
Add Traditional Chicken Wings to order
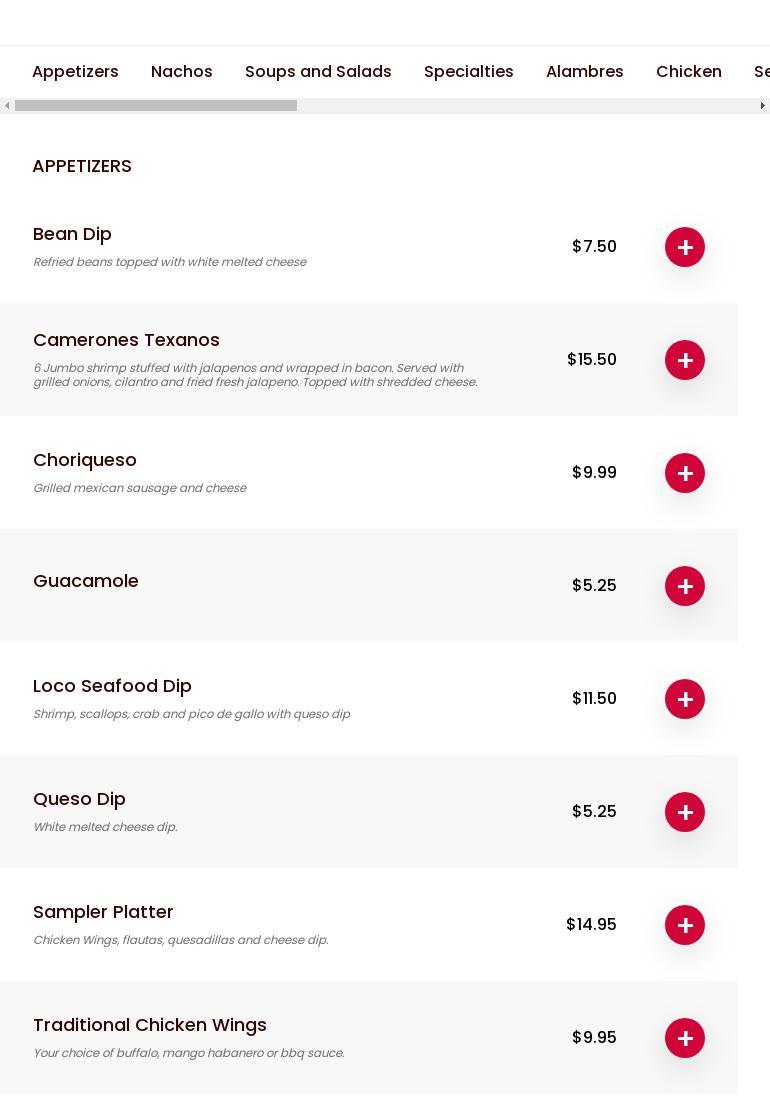tap(685, 1038)
